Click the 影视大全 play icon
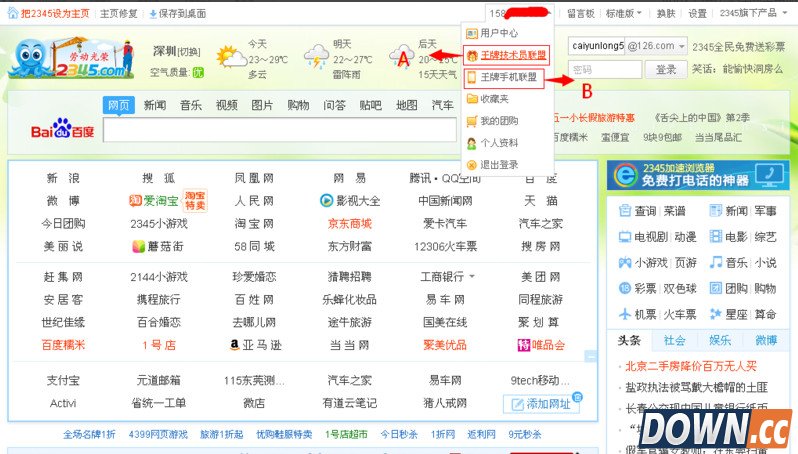798x454 pixels. tap(326, 201)
